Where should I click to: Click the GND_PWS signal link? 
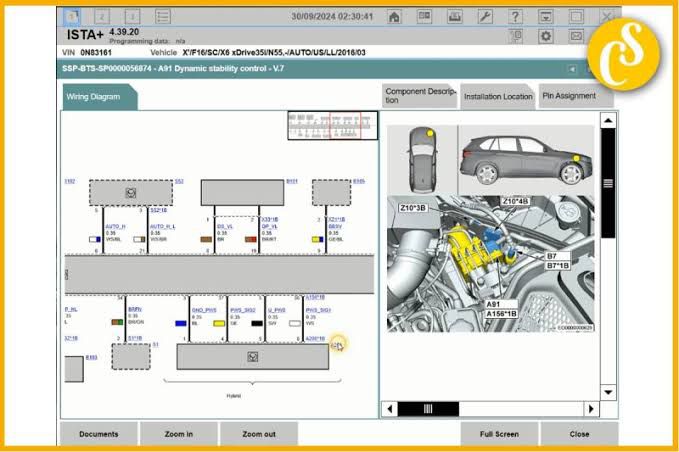(x=204, y=310)
